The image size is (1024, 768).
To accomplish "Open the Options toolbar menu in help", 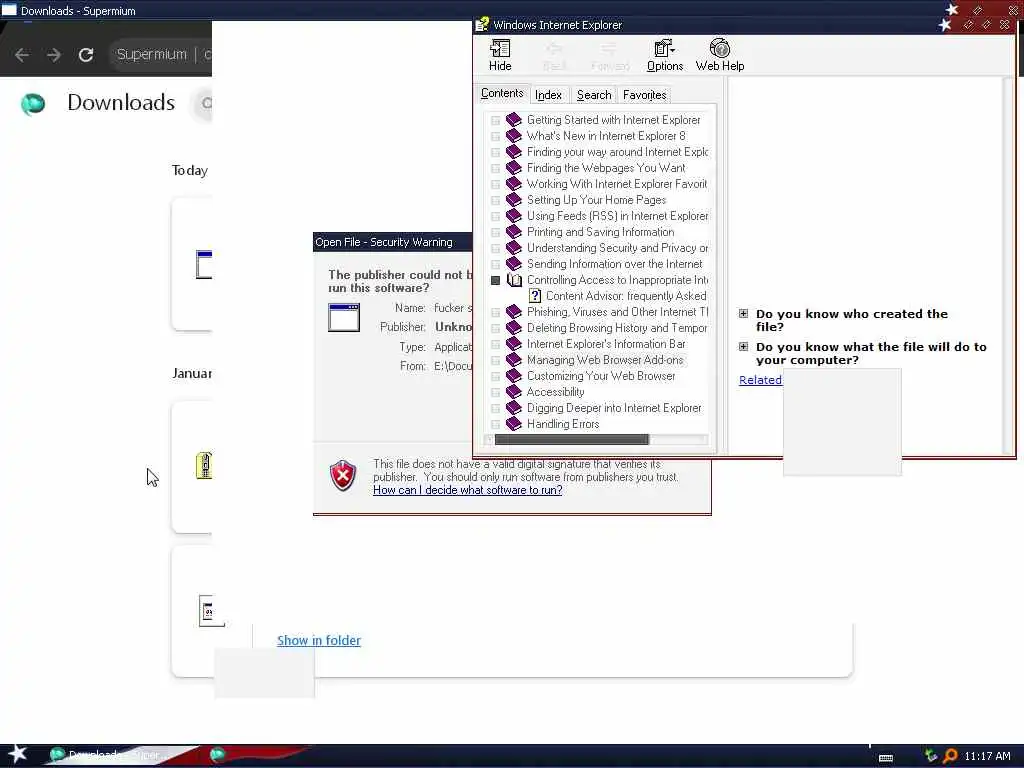I will 665,55.
